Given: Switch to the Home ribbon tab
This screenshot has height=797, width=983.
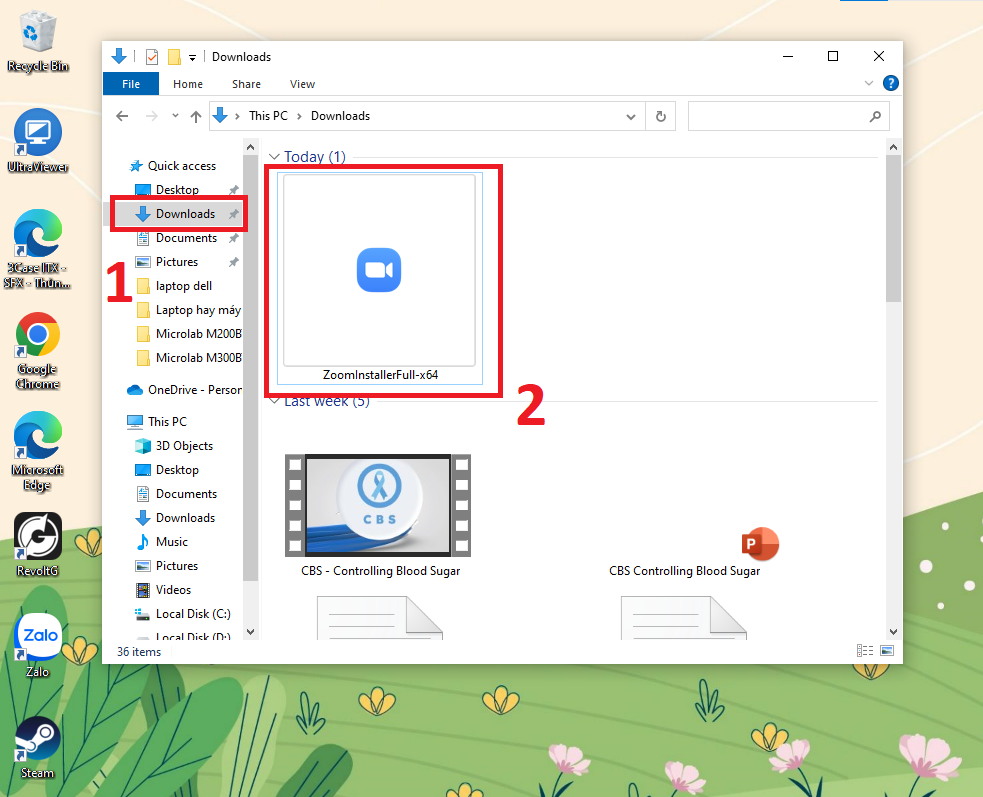Looking at the screenshot, I should point(187,84).
